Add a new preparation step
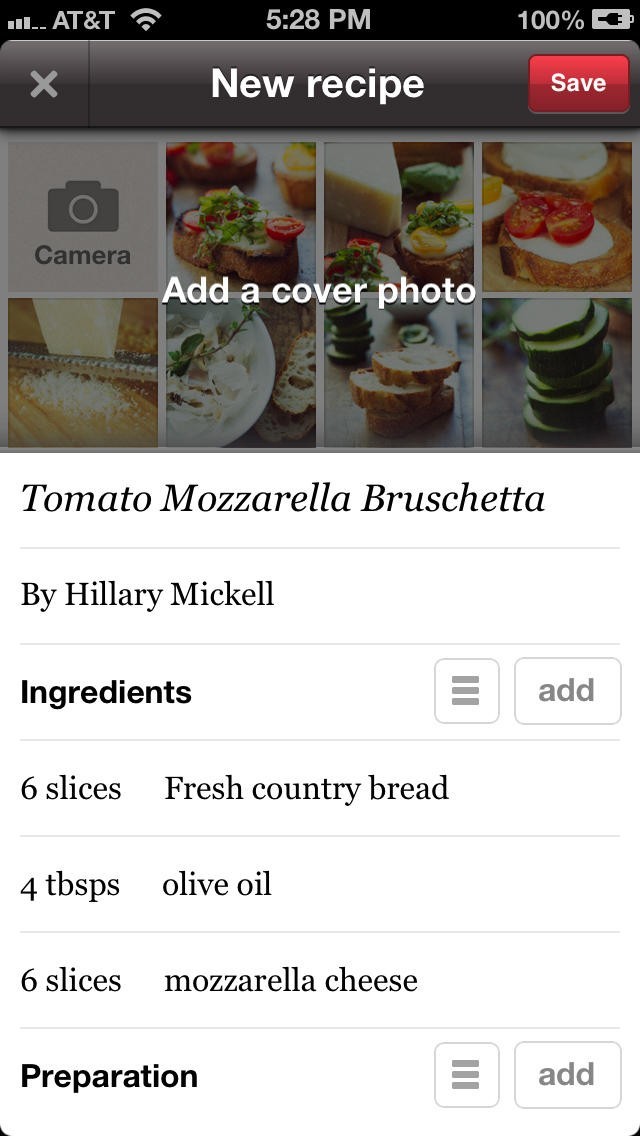640x1136 pixels. 567,1075
